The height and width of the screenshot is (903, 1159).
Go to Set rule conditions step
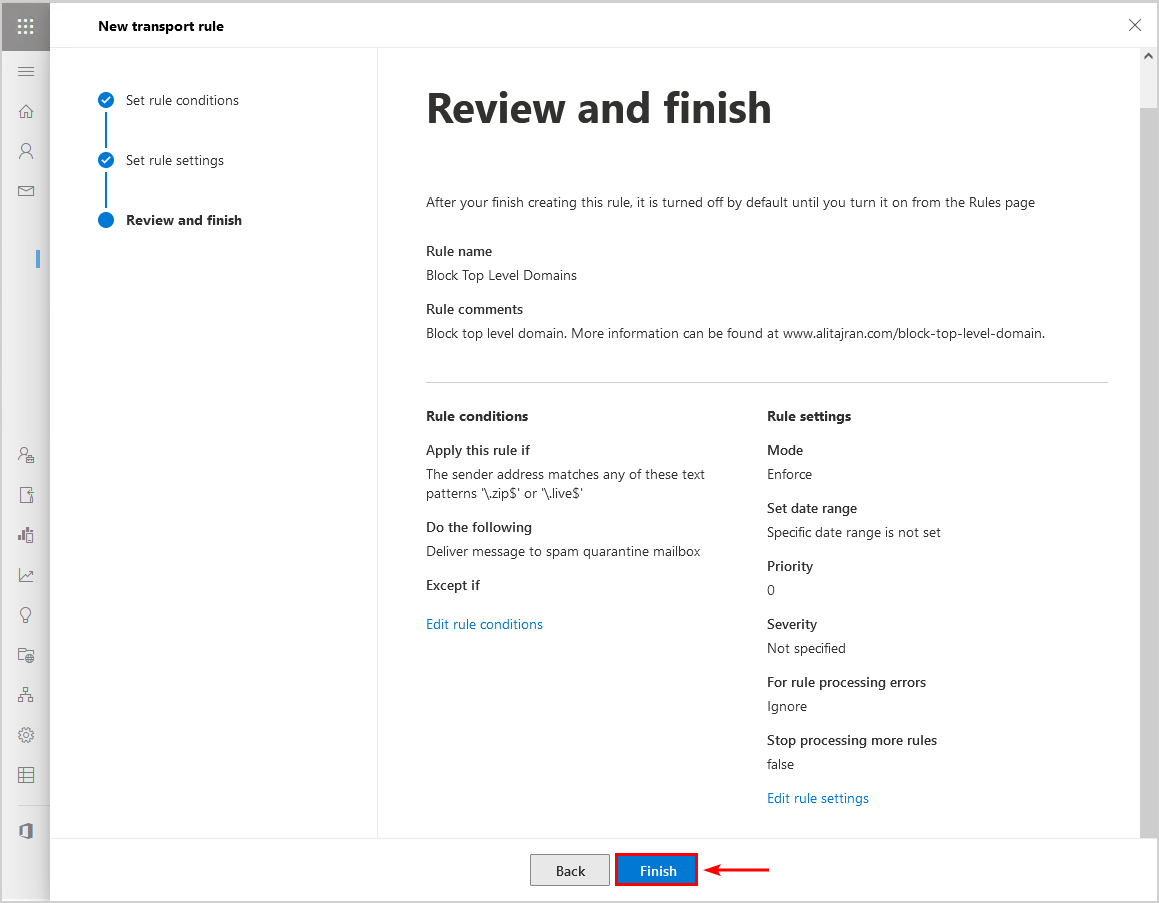point(182,100)
